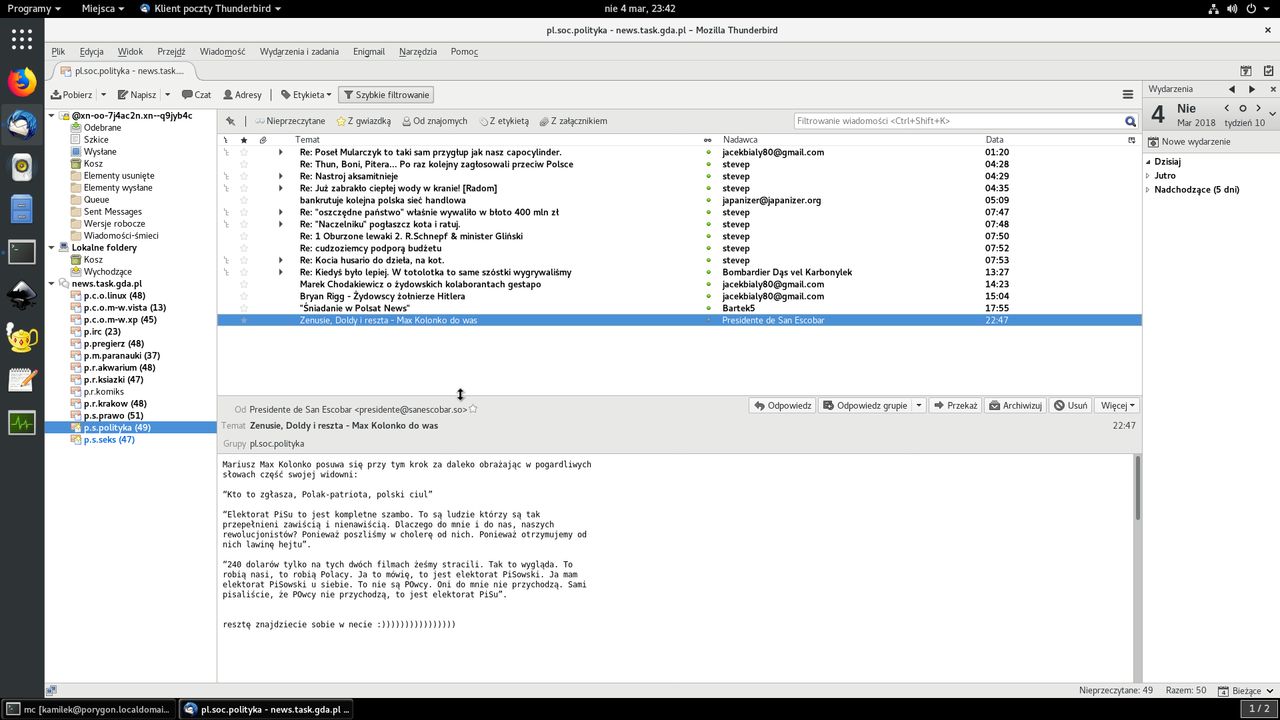Click the read status column header icon
1280x720 pixels.
708,140
